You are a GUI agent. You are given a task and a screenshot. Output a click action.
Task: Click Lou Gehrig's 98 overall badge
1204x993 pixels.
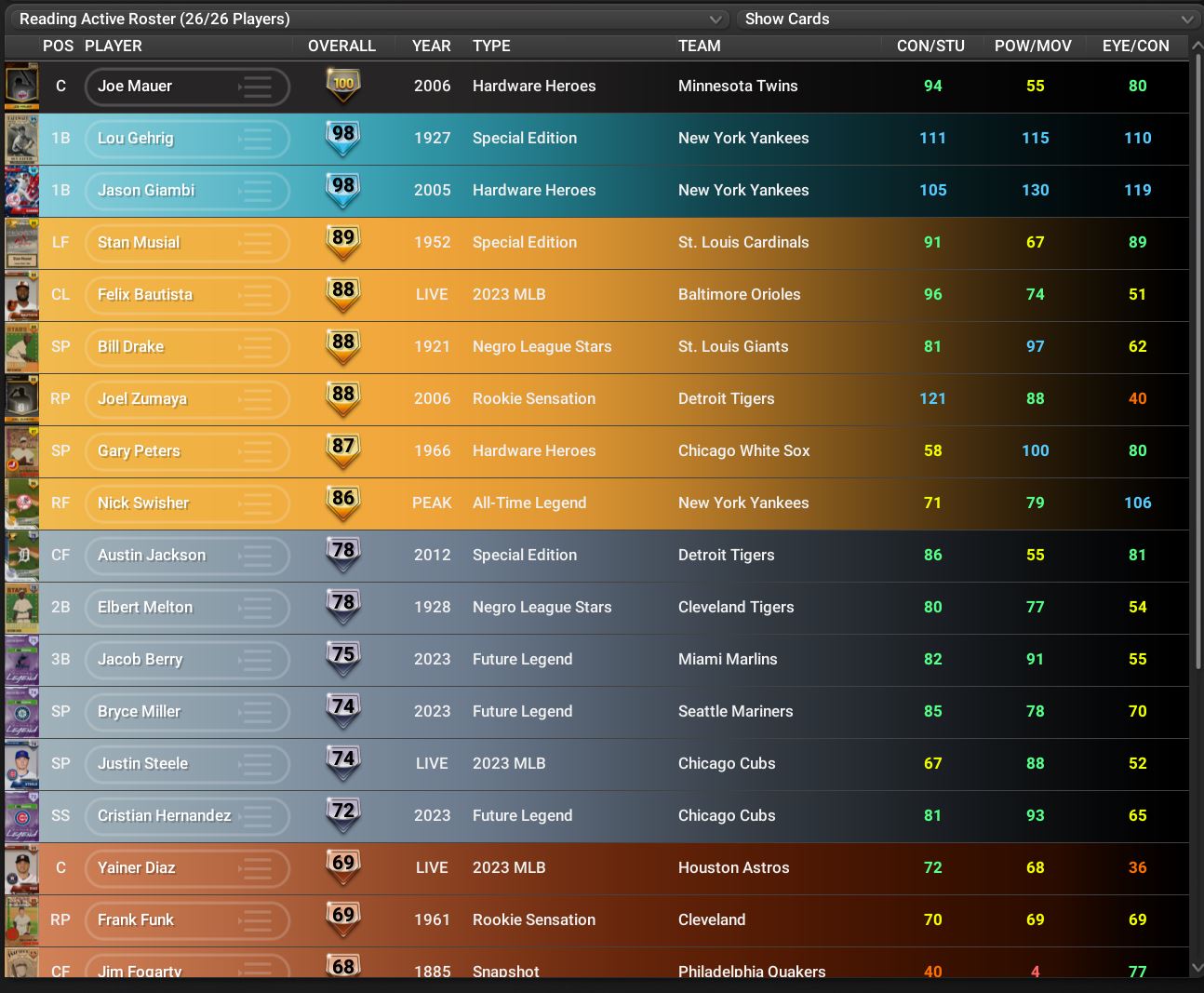[x=343, y=138]
